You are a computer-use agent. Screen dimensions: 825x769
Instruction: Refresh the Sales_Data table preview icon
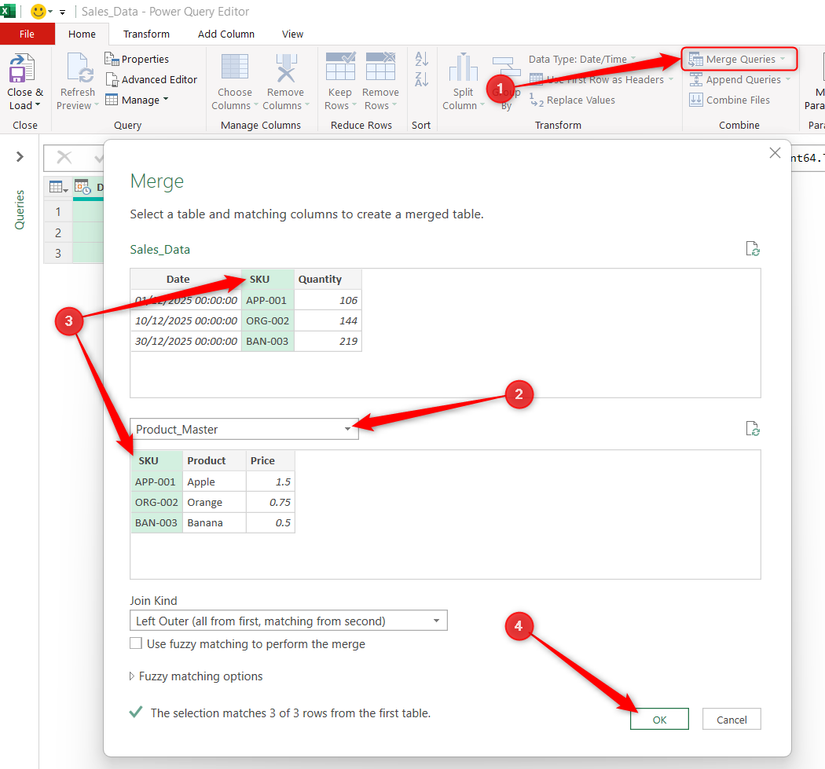(x=753, y=249)
